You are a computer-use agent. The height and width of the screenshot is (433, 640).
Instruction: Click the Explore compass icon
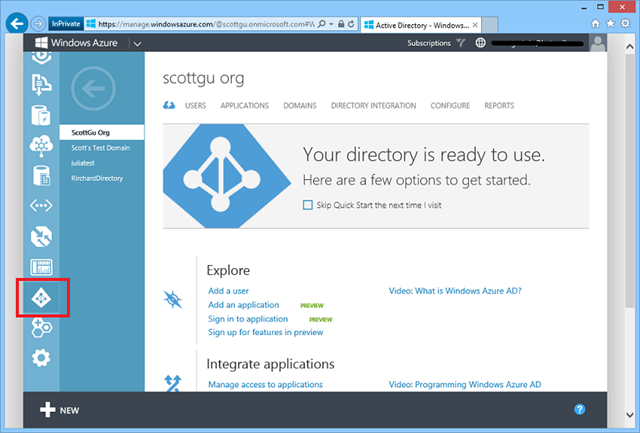[x=172, y=299]
